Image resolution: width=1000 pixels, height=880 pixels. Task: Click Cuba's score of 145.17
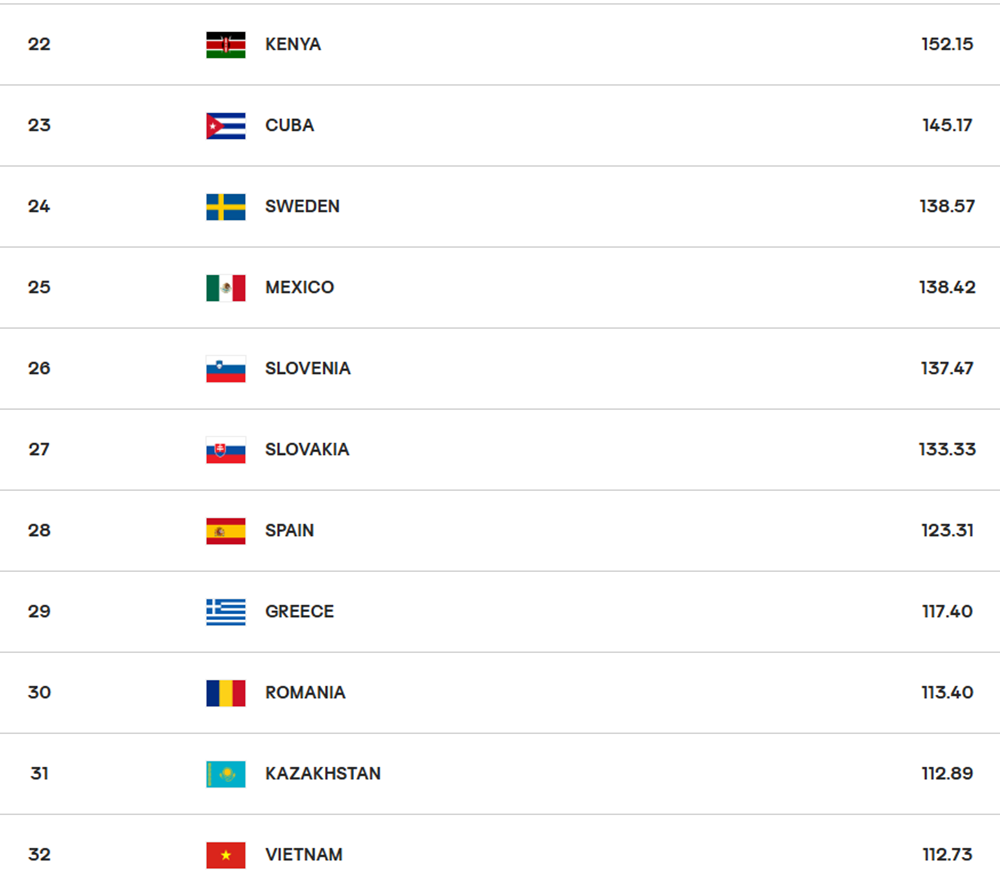tap(947, 126)
